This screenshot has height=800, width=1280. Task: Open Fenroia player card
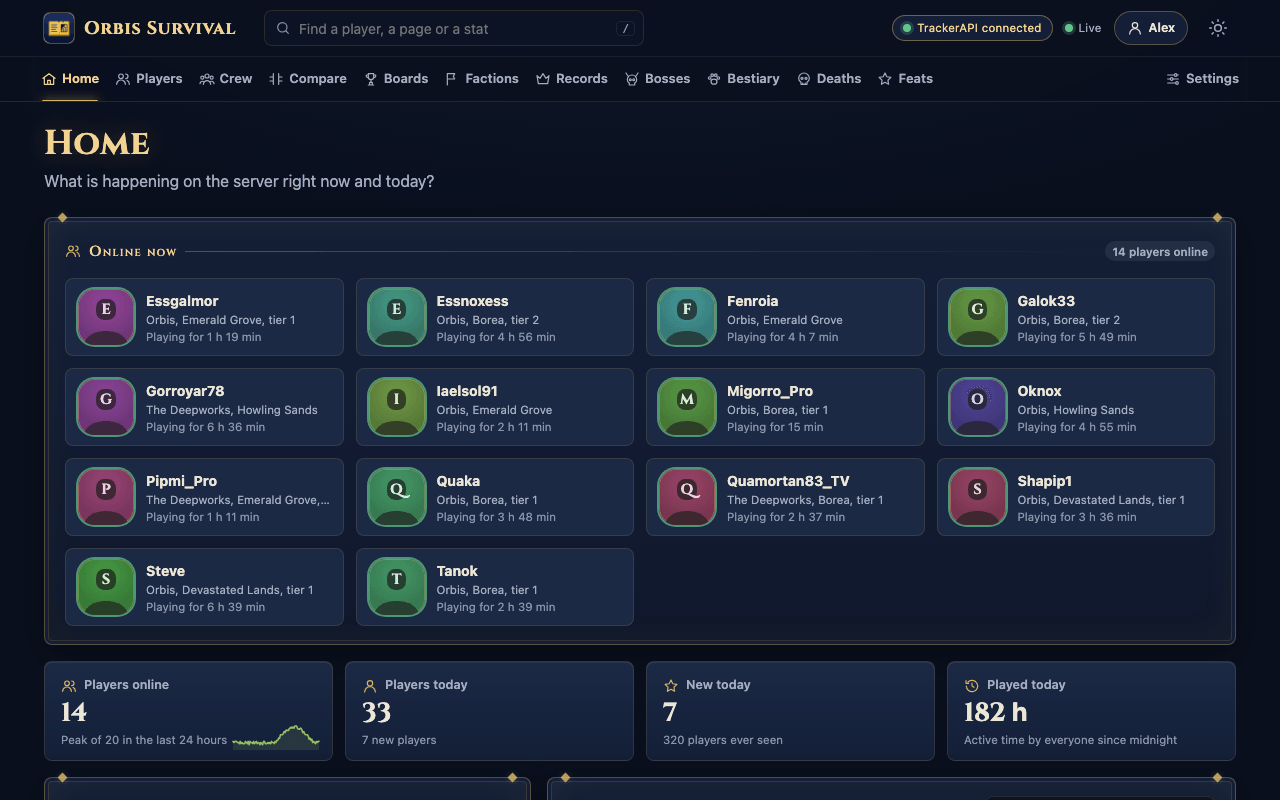click(785, 317)
